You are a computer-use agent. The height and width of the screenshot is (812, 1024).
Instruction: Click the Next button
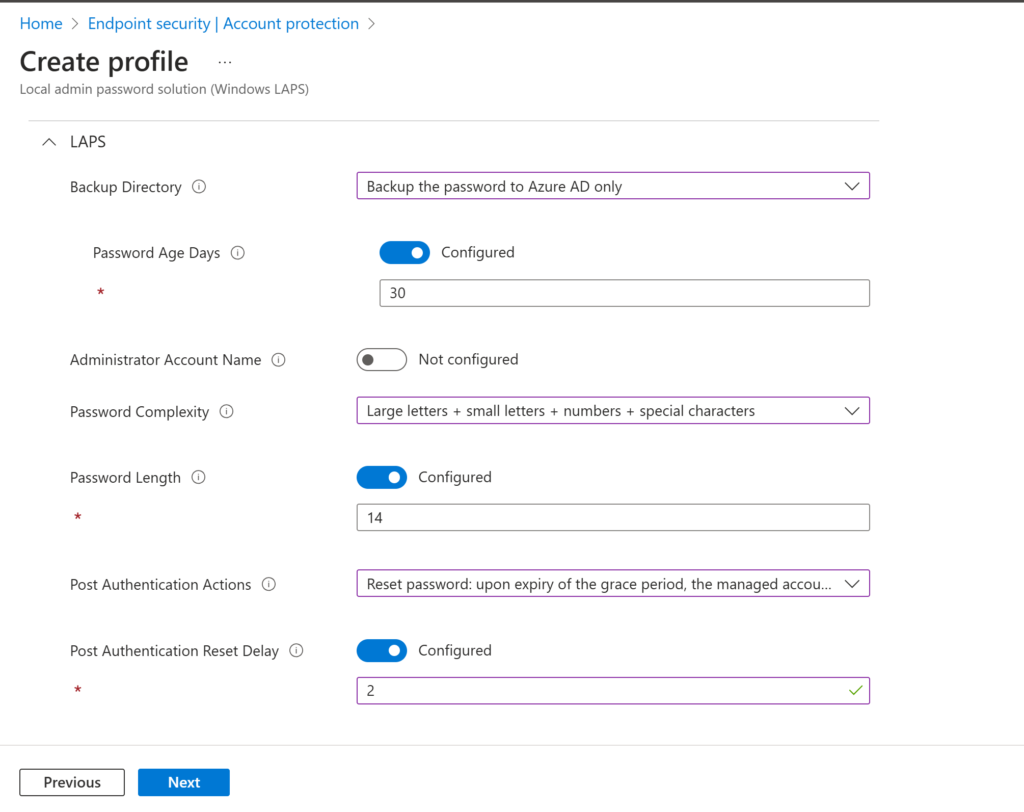(184, 783)
